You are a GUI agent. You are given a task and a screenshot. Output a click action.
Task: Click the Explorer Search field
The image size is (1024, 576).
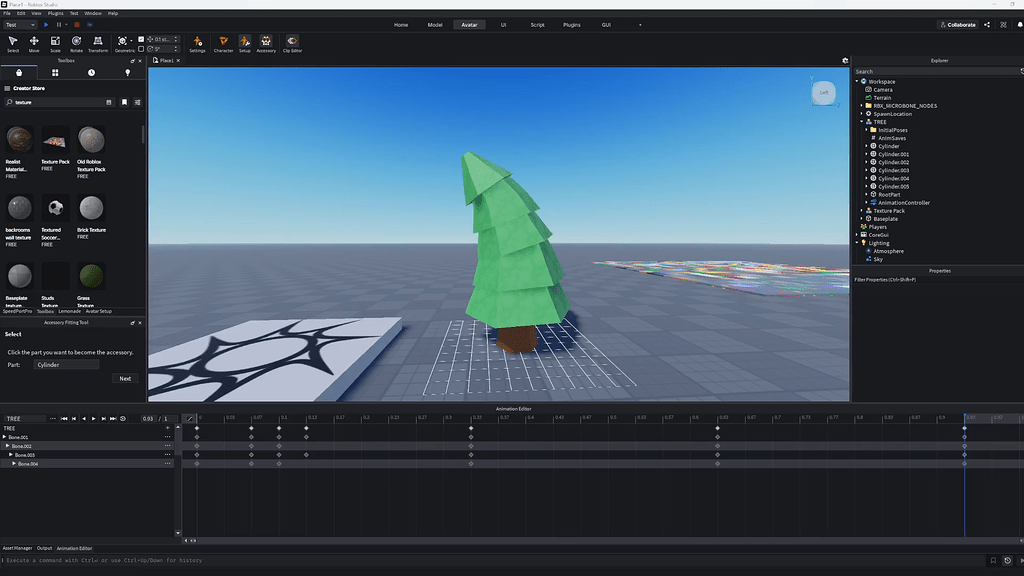(x=938, y=71)
